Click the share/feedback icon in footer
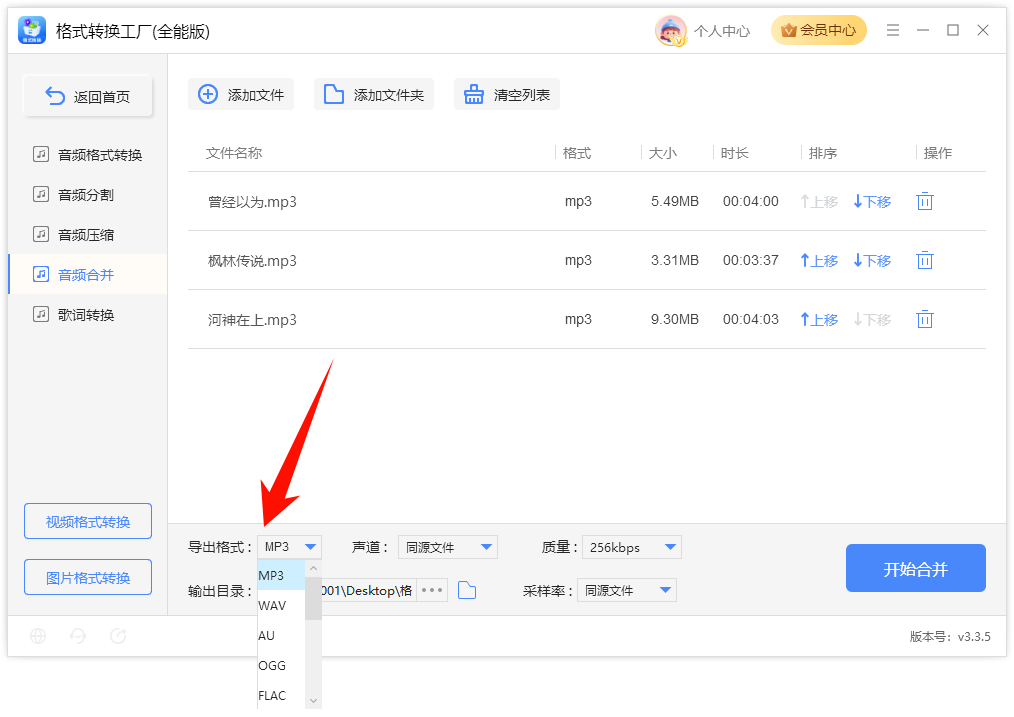Screen dimensions: 1014x717 pyautogui.click(x=118, y=636)
